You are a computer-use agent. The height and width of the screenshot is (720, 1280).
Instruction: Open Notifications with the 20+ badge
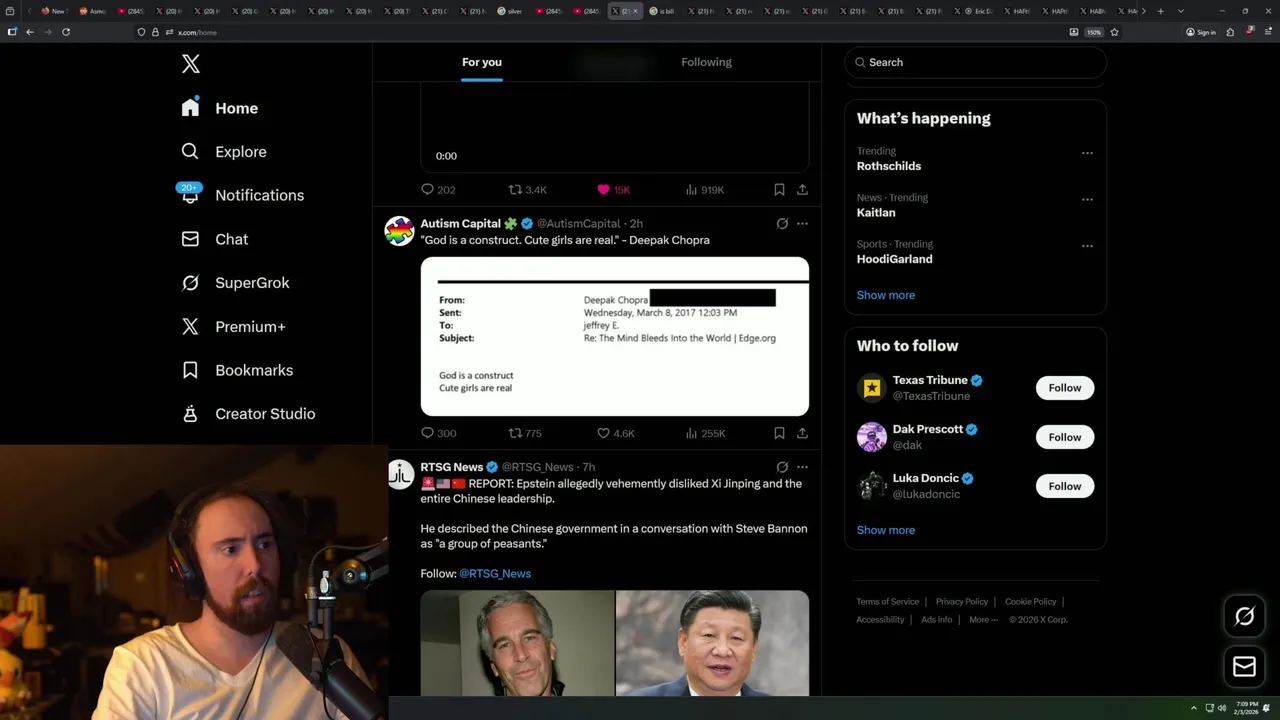click(x=242, y=195)
